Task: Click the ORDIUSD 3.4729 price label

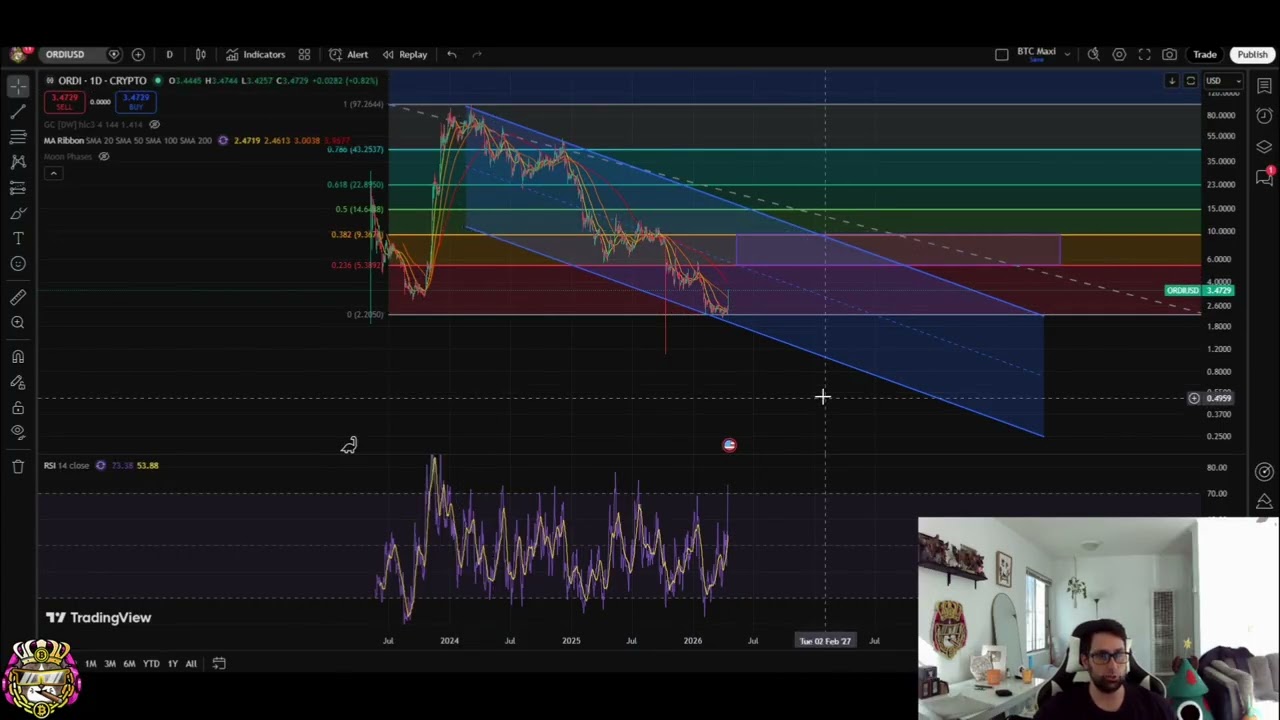Action: tap(1200, 290)
